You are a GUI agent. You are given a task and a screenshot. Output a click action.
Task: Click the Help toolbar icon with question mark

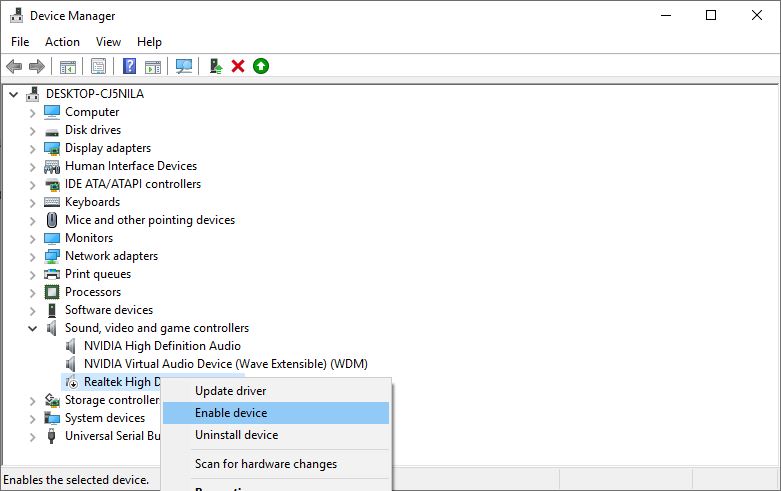[129, 66]
